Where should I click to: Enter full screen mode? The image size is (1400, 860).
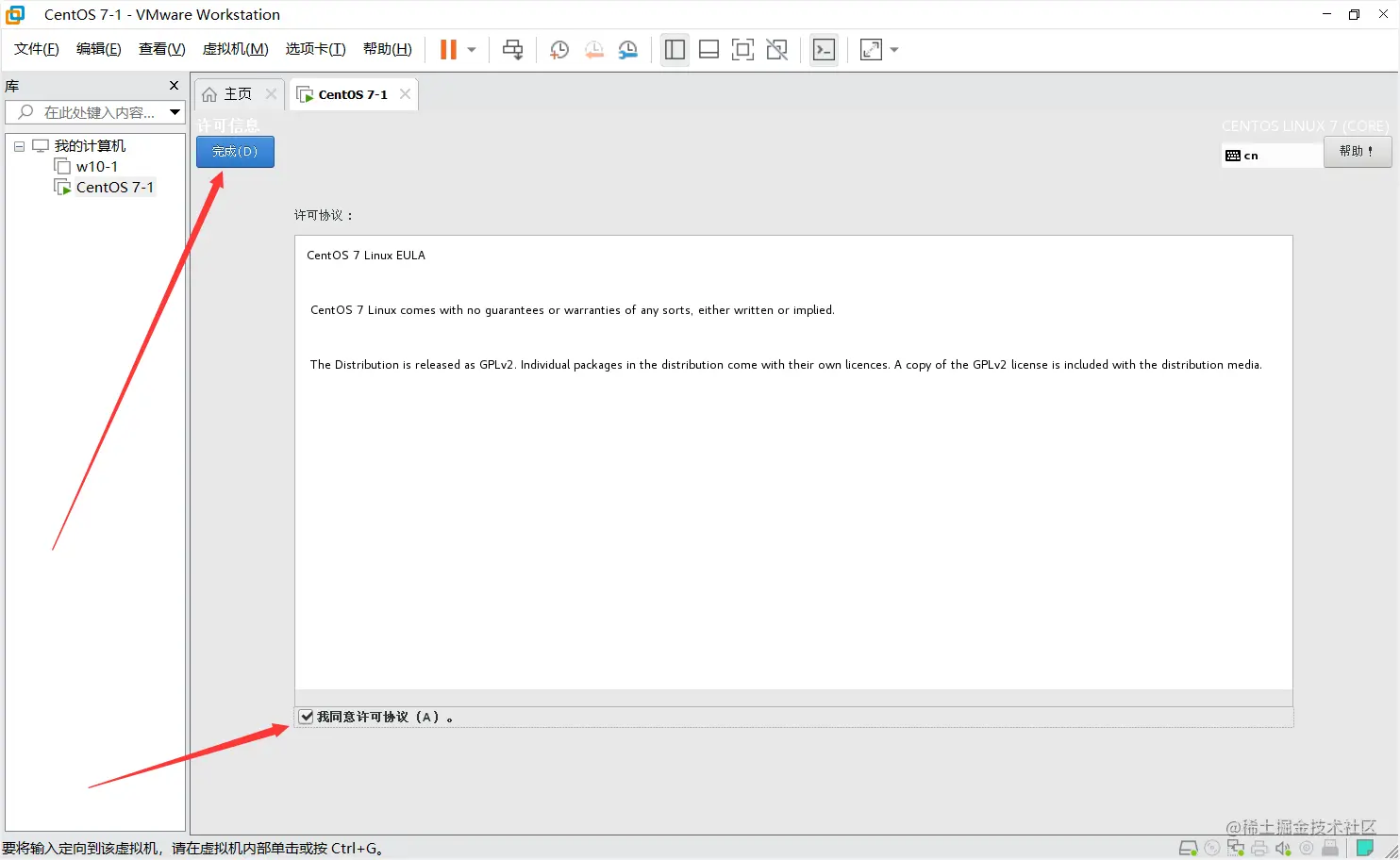742,50
